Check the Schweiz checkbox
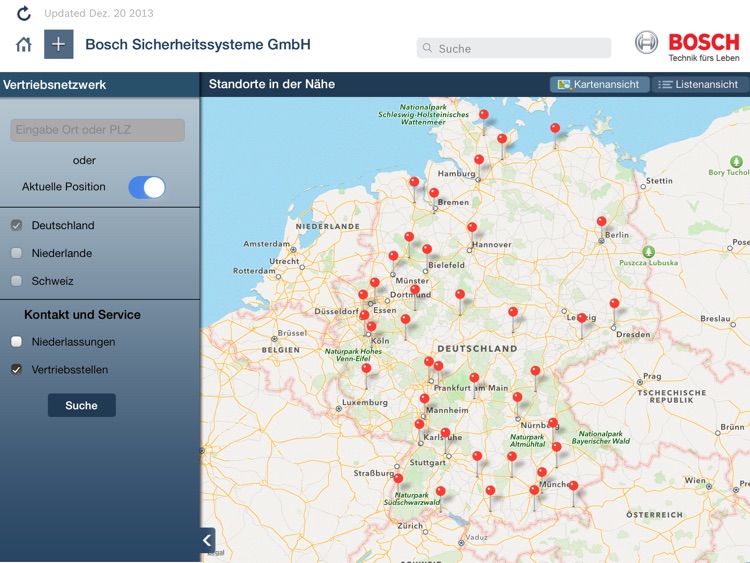The image size is (750, 563). tap(17, 281)
